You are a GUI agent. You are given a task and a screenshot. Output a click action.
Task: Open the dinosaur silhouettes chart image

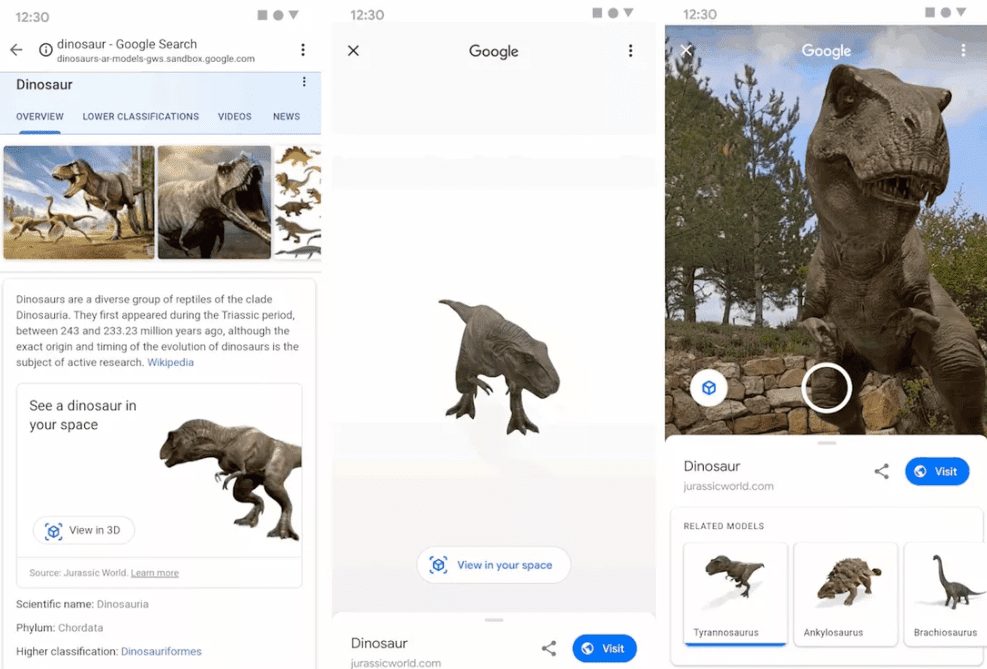point(298,202)
